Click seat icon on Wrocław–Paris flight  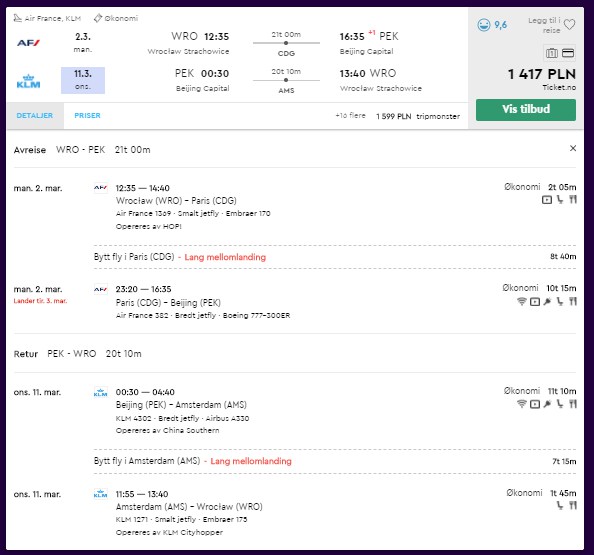(560, 200)
